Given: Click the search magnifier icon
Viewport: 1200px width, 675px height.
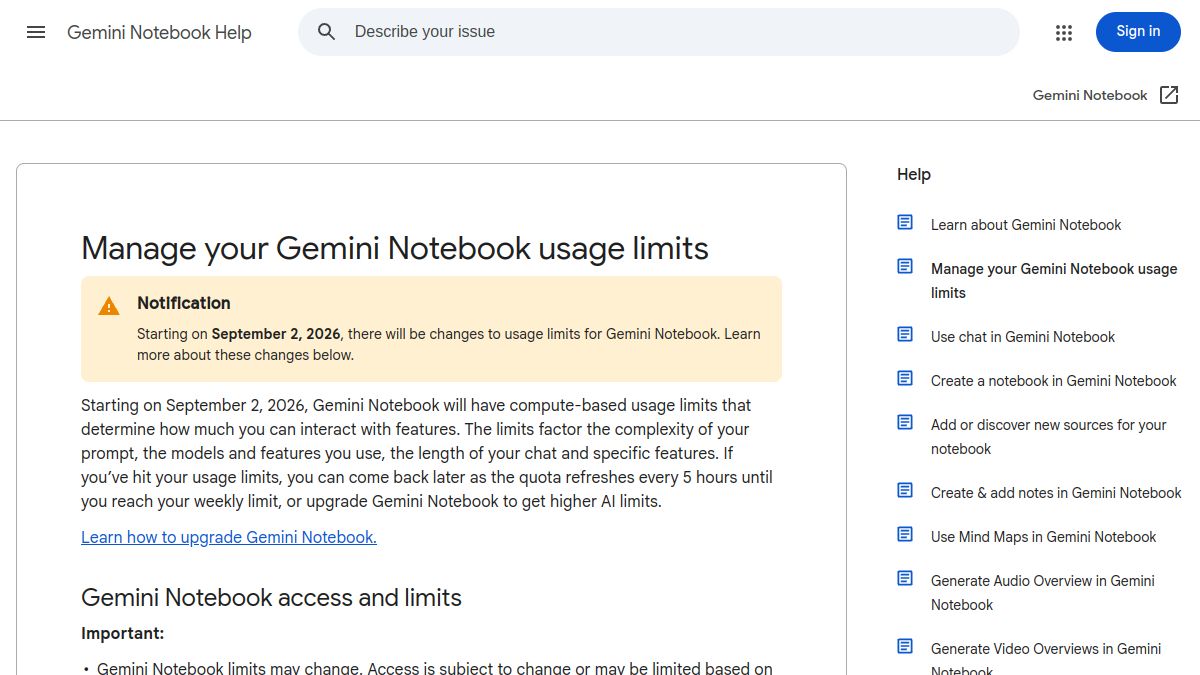Looking at the screenshot, I should [327, 32].
